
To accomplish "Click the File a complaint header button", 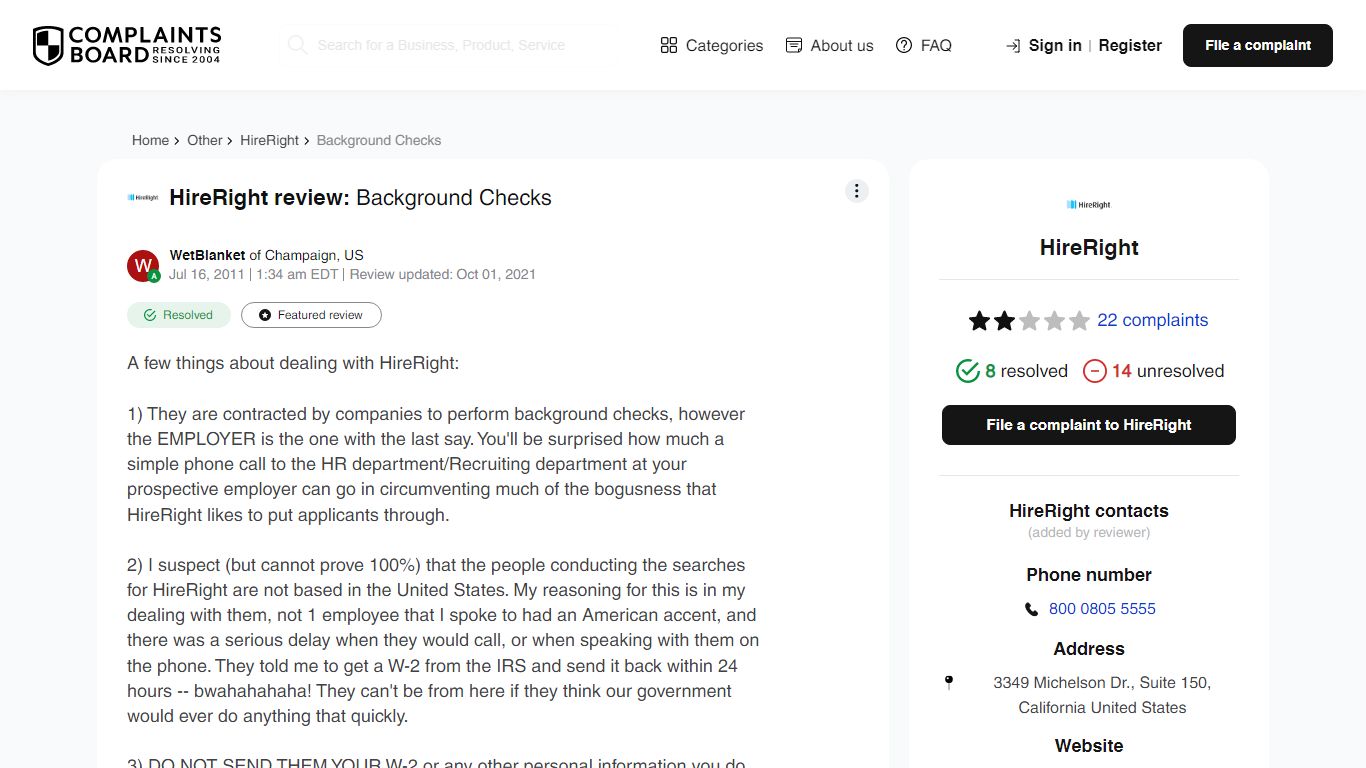I will pos(1258,45).
